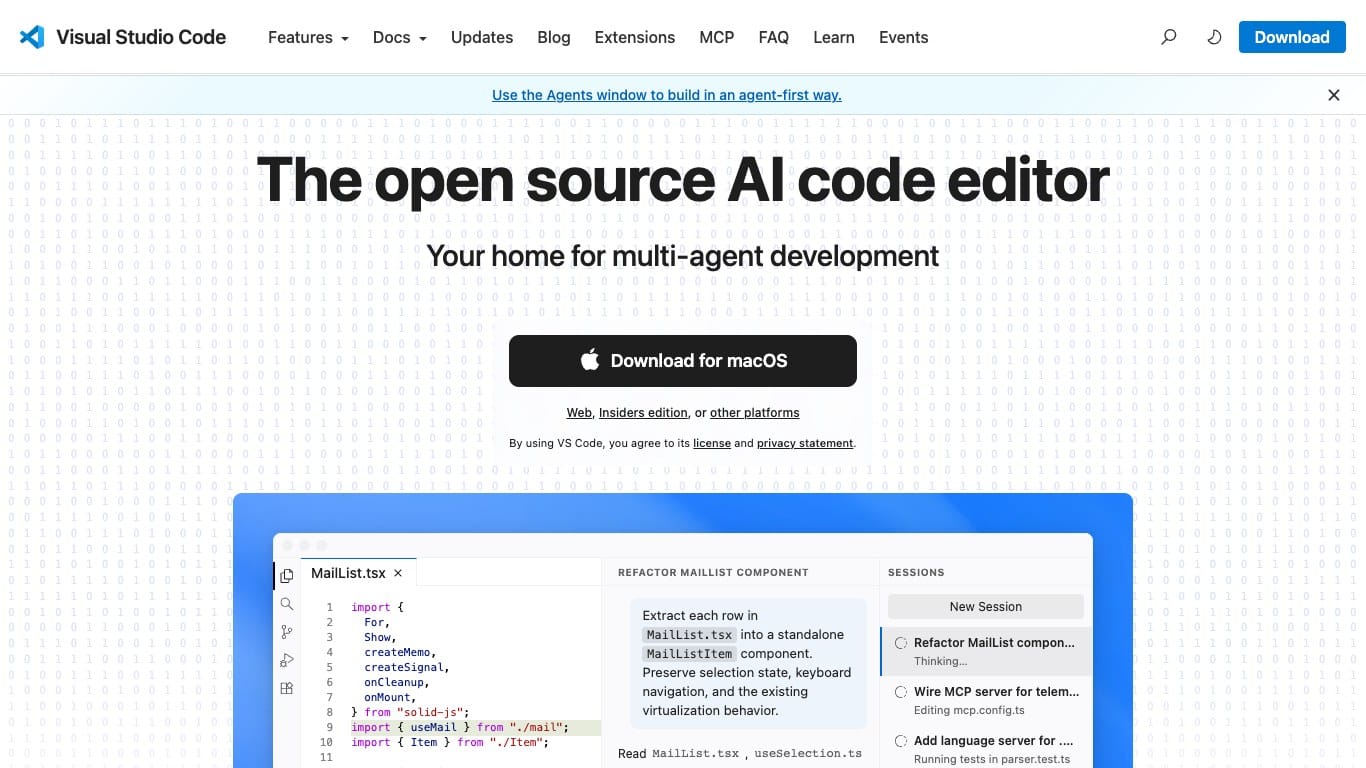Image resolution: width=1366 pixels, height=768 pixels.
Task: Close the MailList.tsx editor tab
Action: click(398, 573)
